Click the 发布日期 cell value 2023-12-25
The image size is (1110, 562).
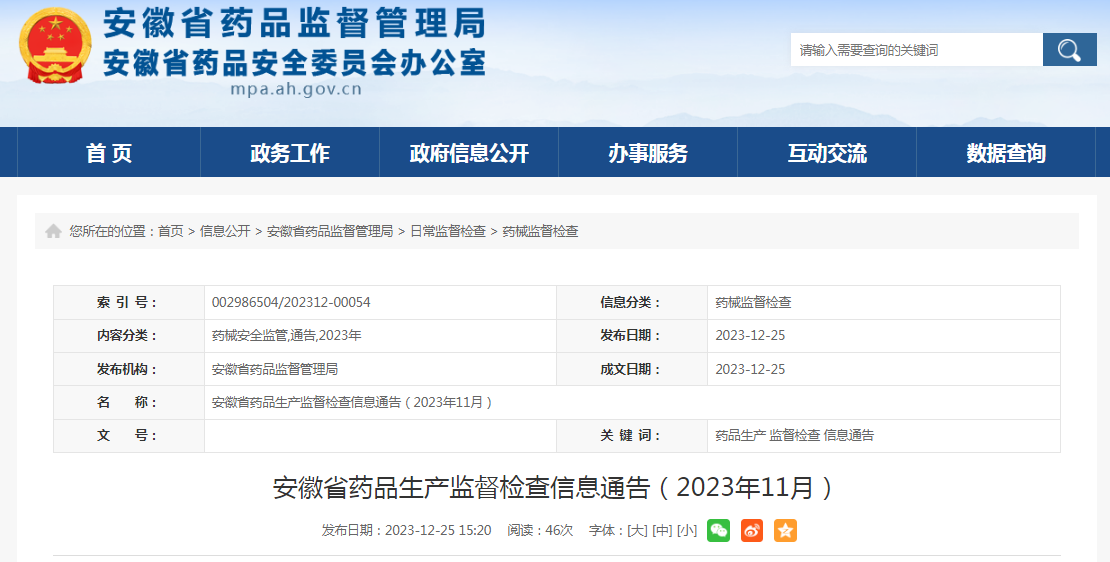pos(750,336)
